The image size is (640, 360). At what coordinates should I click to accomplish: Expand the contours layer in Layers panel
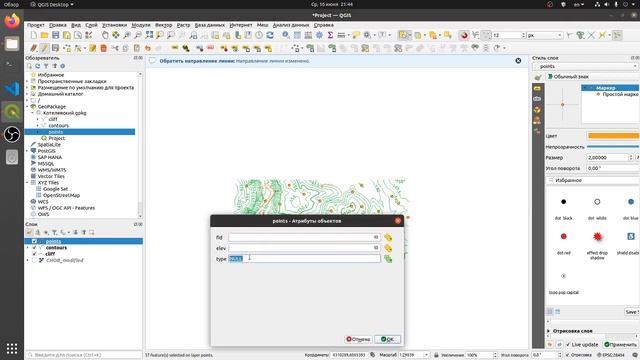click(28, 248)
